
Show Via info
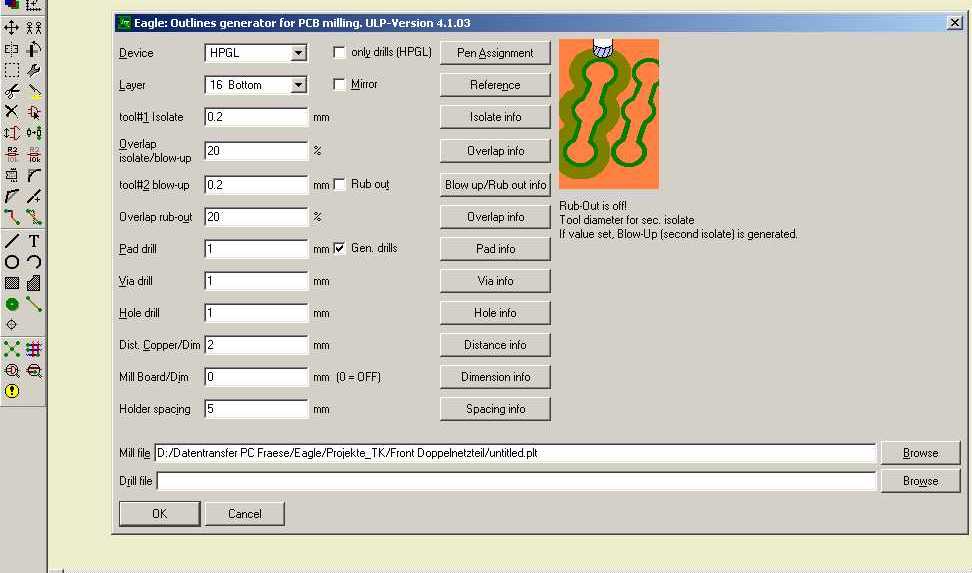pyautogui.click(x=495, y=281)
